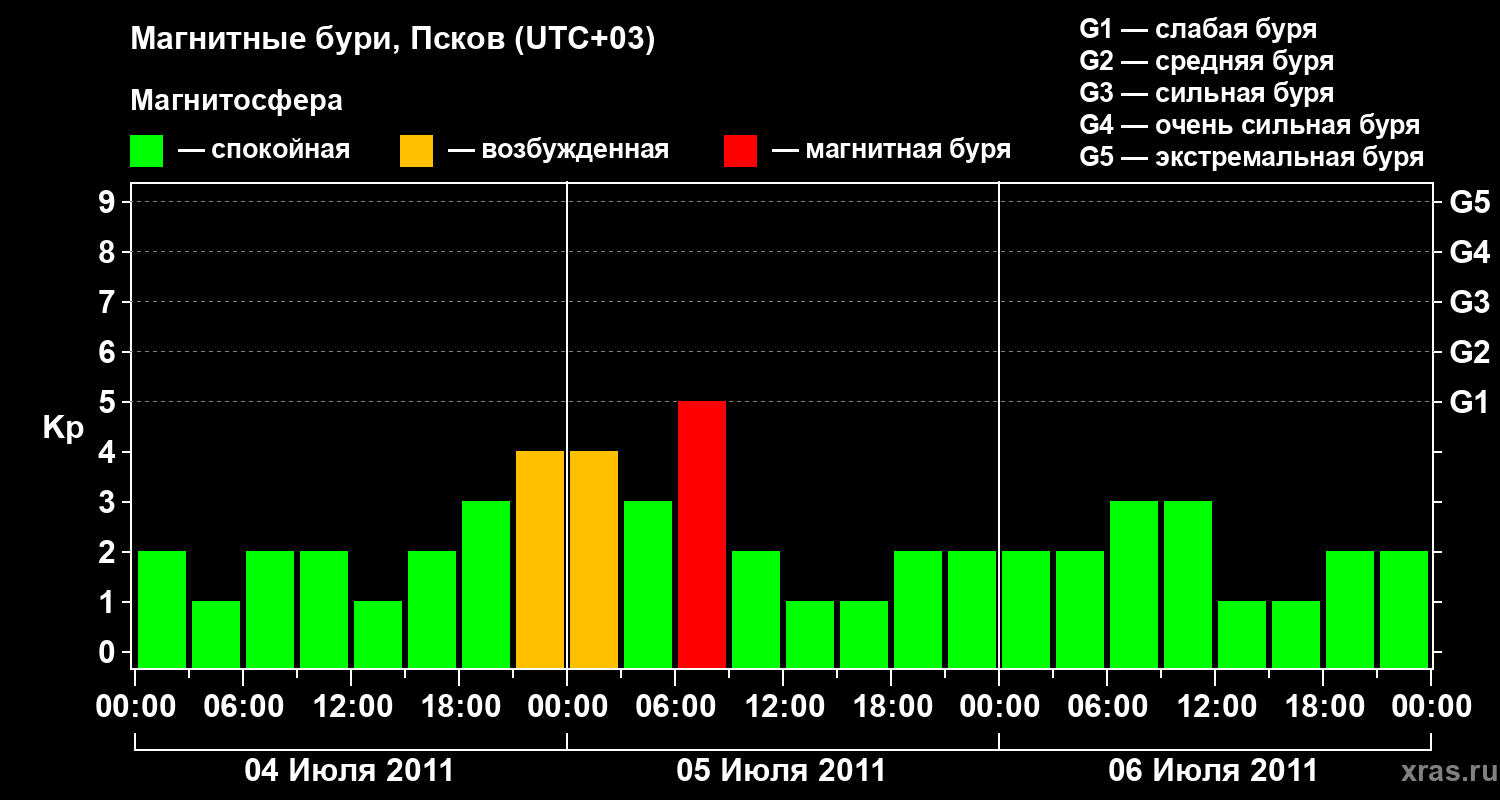This screenshot has width=1500, height=800.
Task: Click the «18:00» label above 04 Июля 2011
Action: (459, 707)
